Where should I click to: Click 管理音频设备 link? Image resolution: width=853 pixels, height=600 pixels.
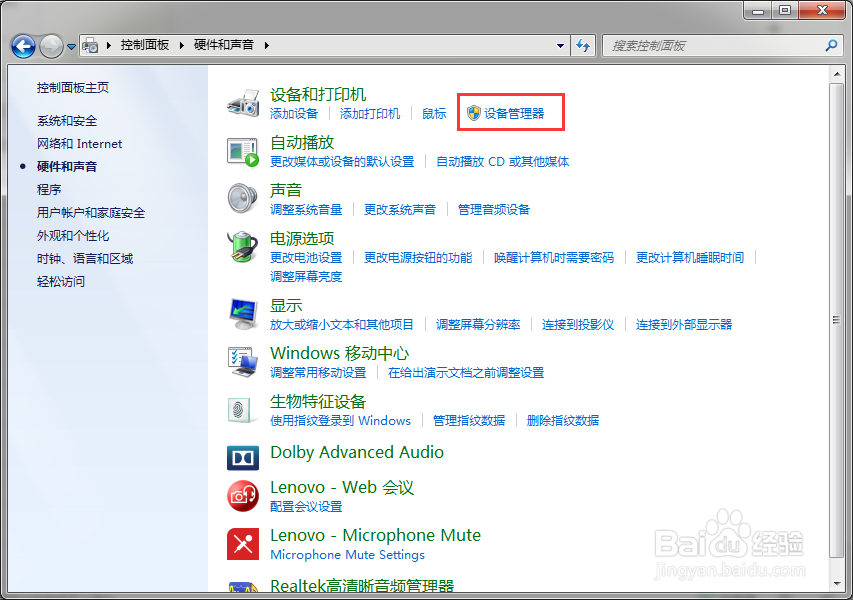pyautogui.click(x=494, y=209)
